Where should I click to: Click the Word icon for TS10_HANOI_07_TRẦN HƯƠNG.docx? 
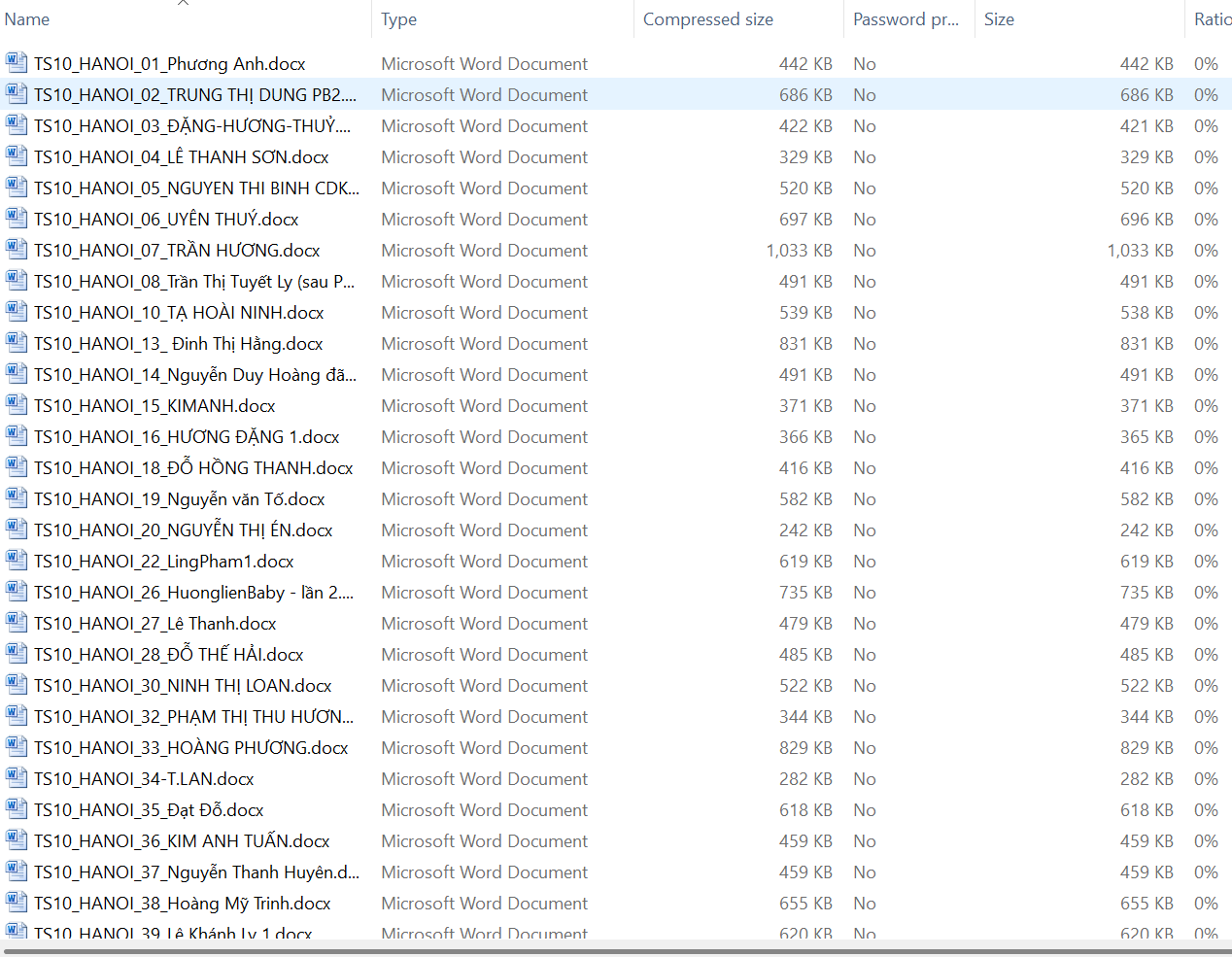pos(16,250)
